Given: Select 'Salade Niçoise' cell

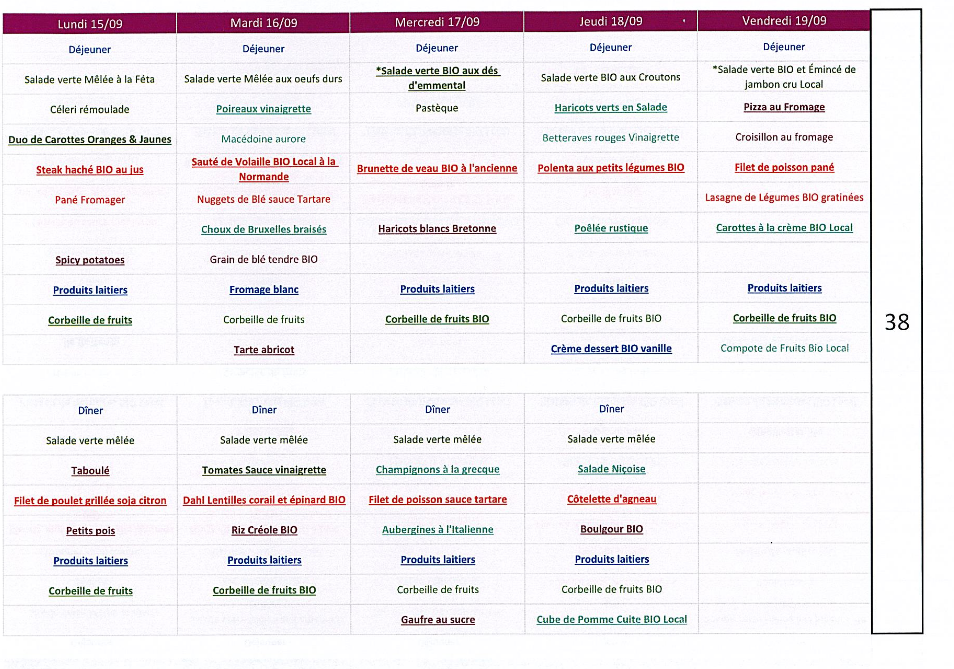Looking at the screenshot, I should coord(611,469).
